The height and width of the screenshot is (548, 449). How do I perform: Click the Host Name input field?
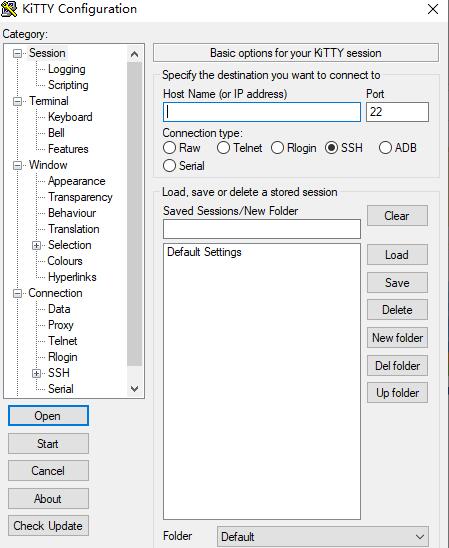click(262, 112)
